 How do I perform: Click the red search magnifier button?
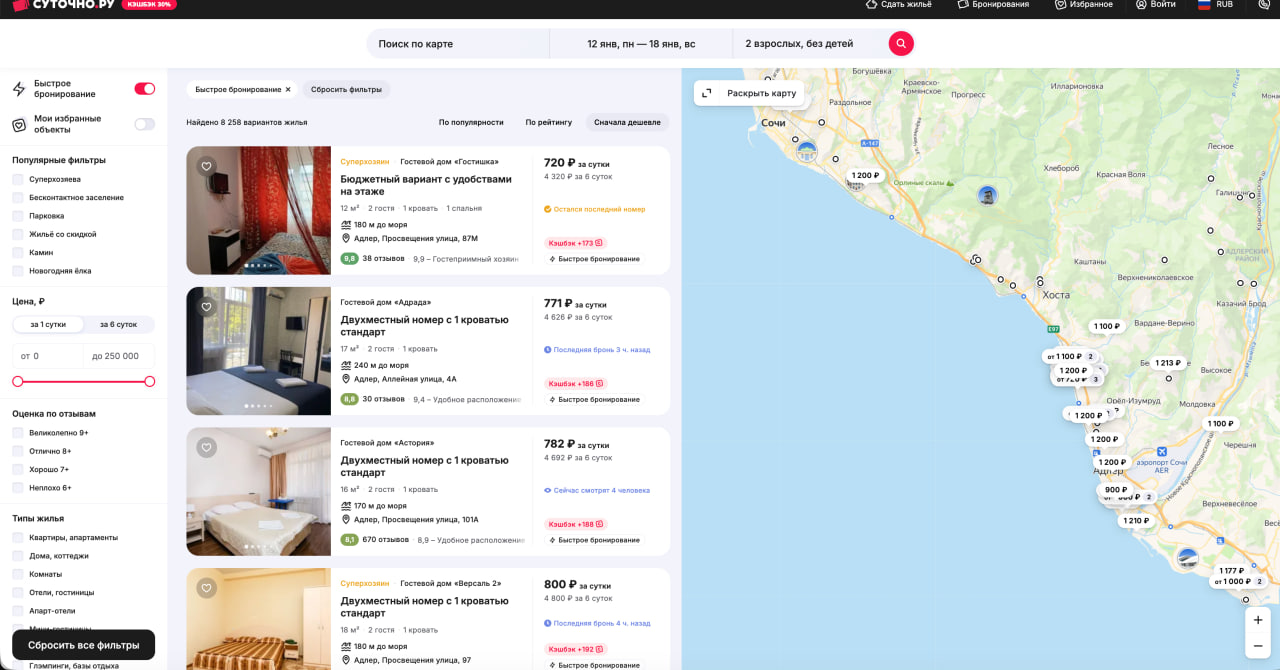click(x=901, y=43)
